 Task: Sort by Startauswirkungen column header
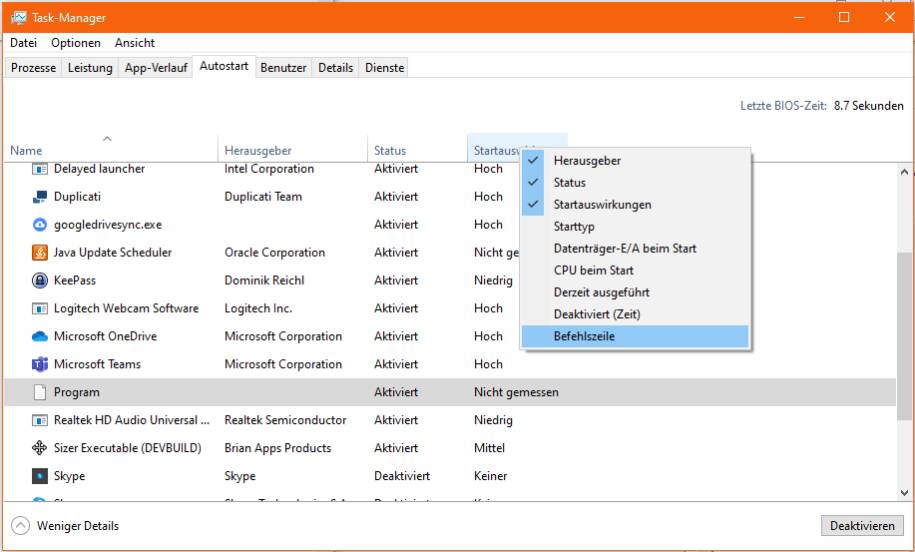click(x=494, y=148)
